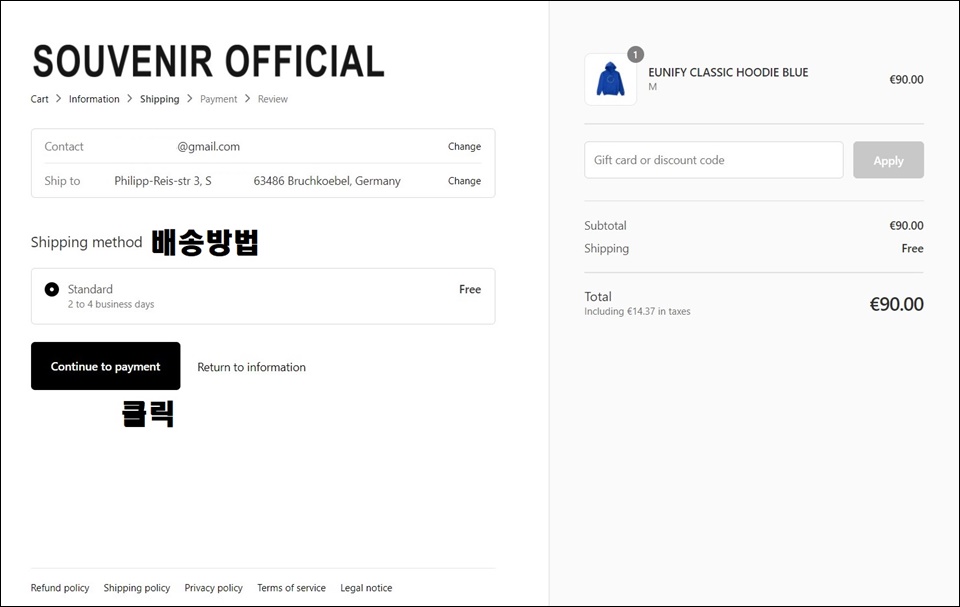Screen dimensions: 960x607
Task: Apply the discount code
Action: [888, 160]
